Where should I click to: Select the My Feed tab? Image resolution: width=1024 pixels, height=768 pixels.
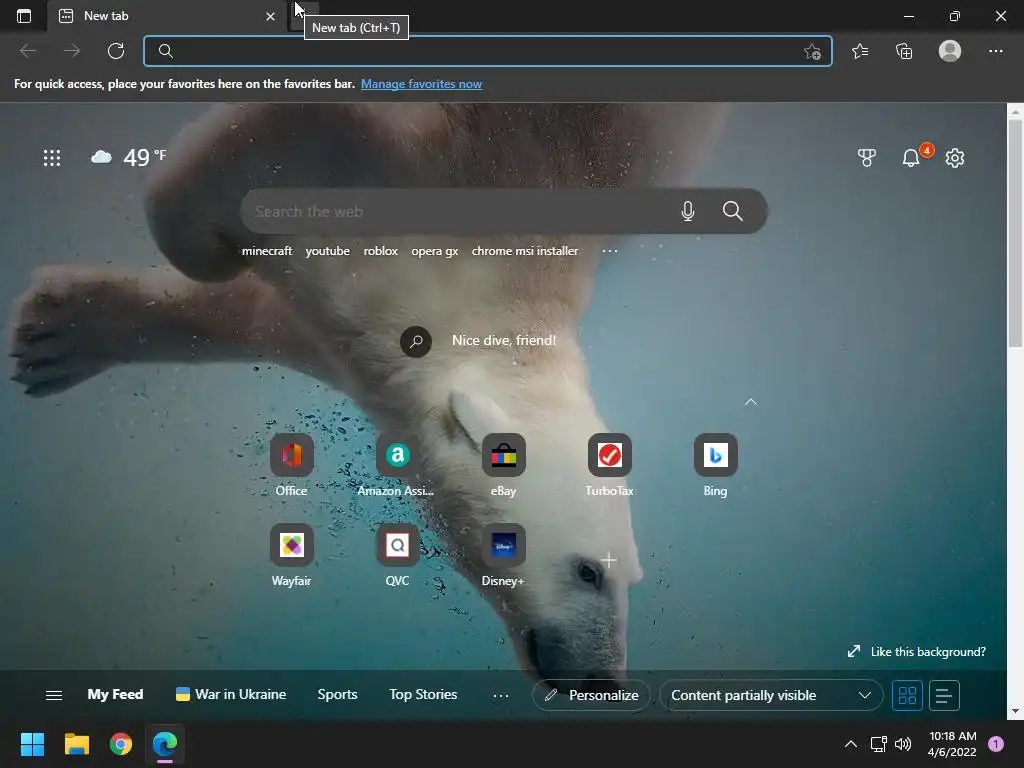point(115,695)
